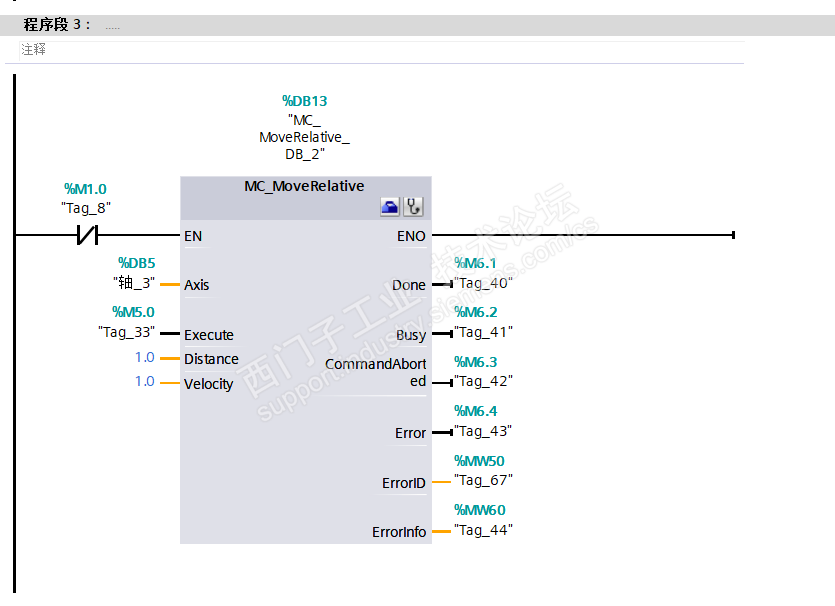This screenshot has width=835, height=606.
Task: Edit the Velocity value 1.0
Action: (x=144, y=381)
